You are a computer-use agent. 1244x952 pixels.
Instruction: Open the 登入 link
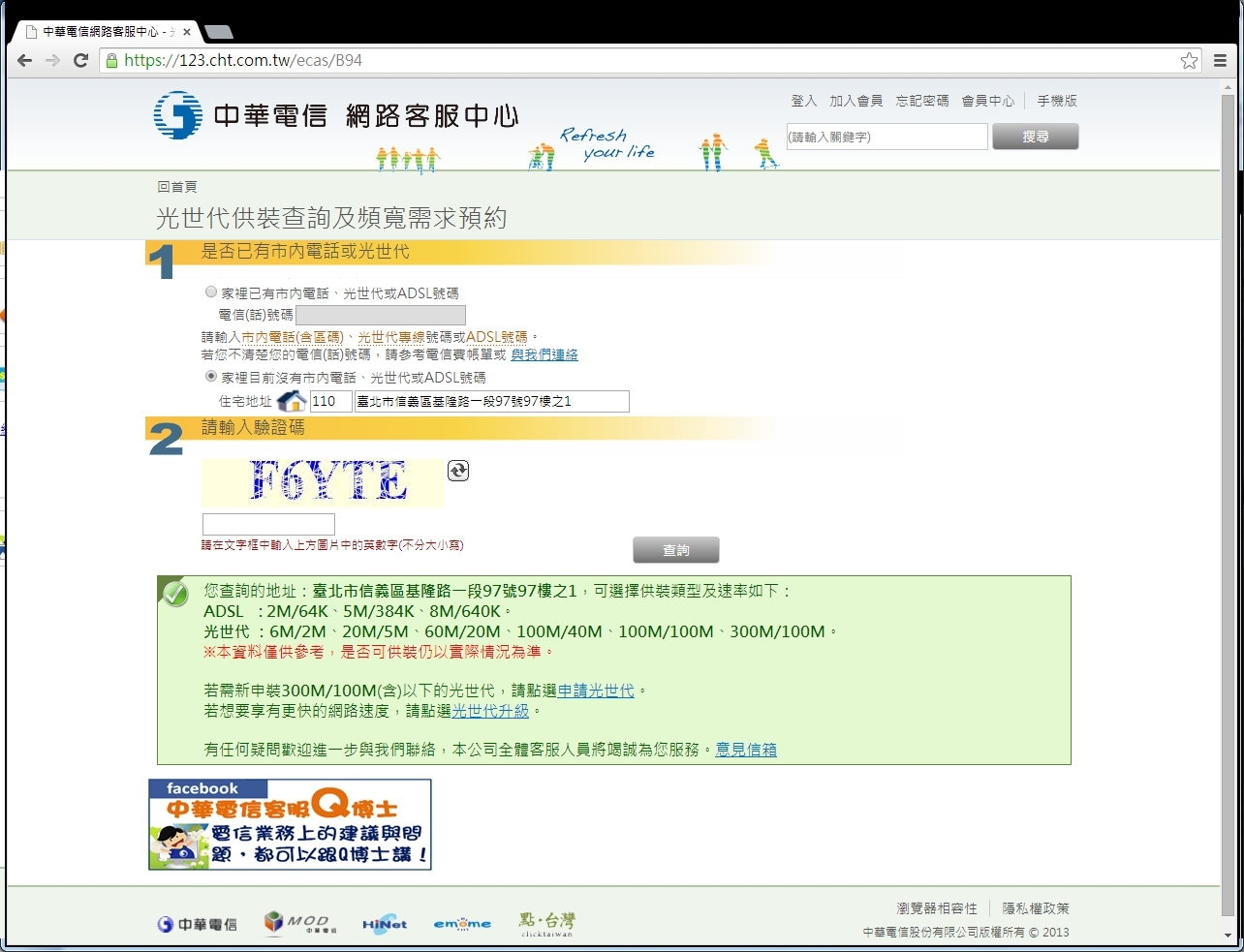(804, 101)
